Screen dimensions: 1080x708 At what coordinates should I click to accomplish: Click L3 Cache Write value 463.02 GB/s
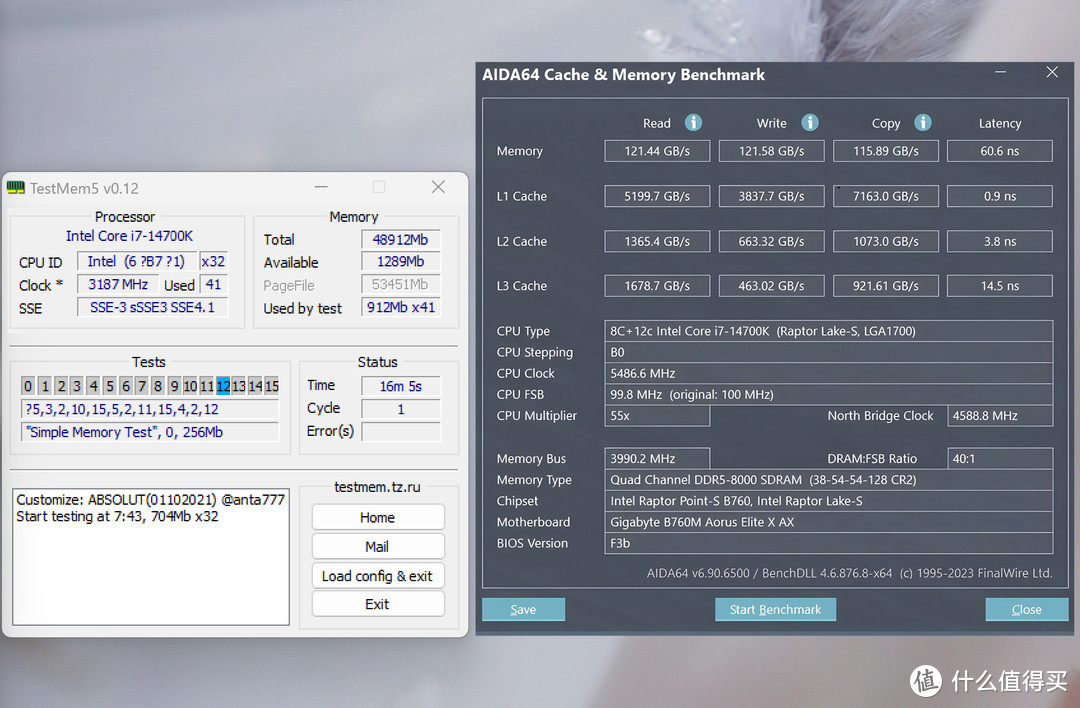[771, 286]
